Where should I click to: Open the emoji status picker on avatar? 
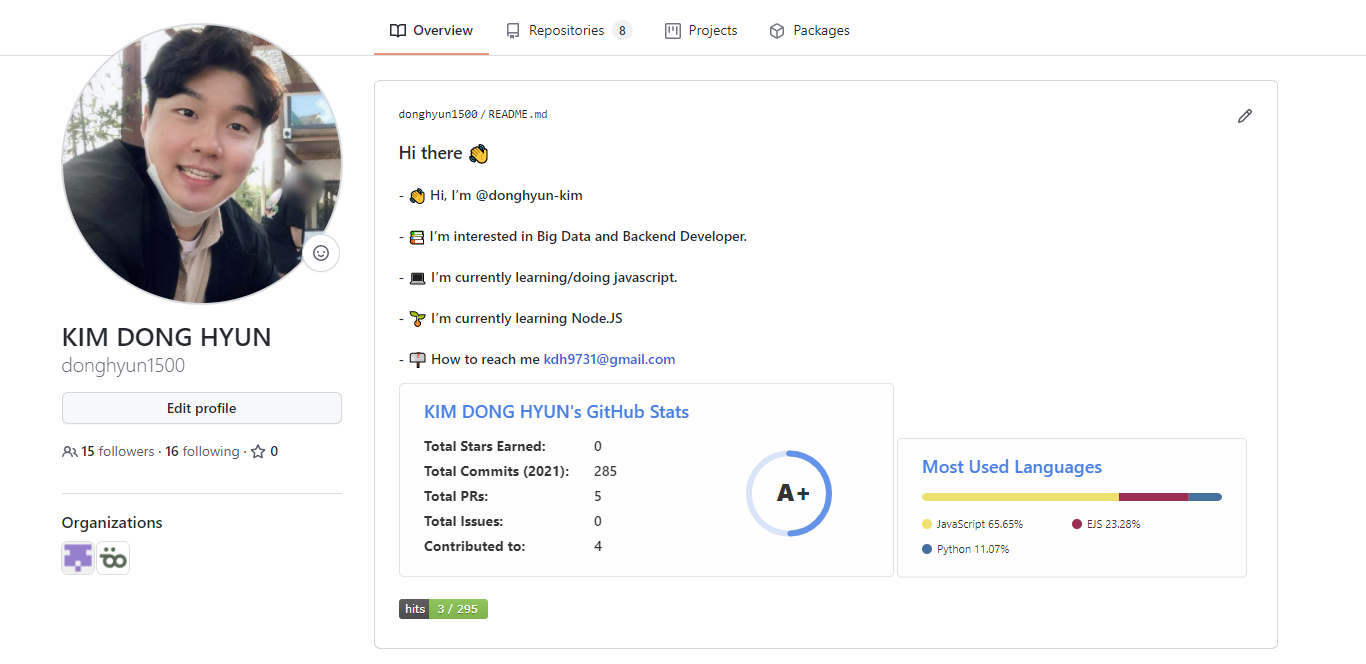coord(321,253)
